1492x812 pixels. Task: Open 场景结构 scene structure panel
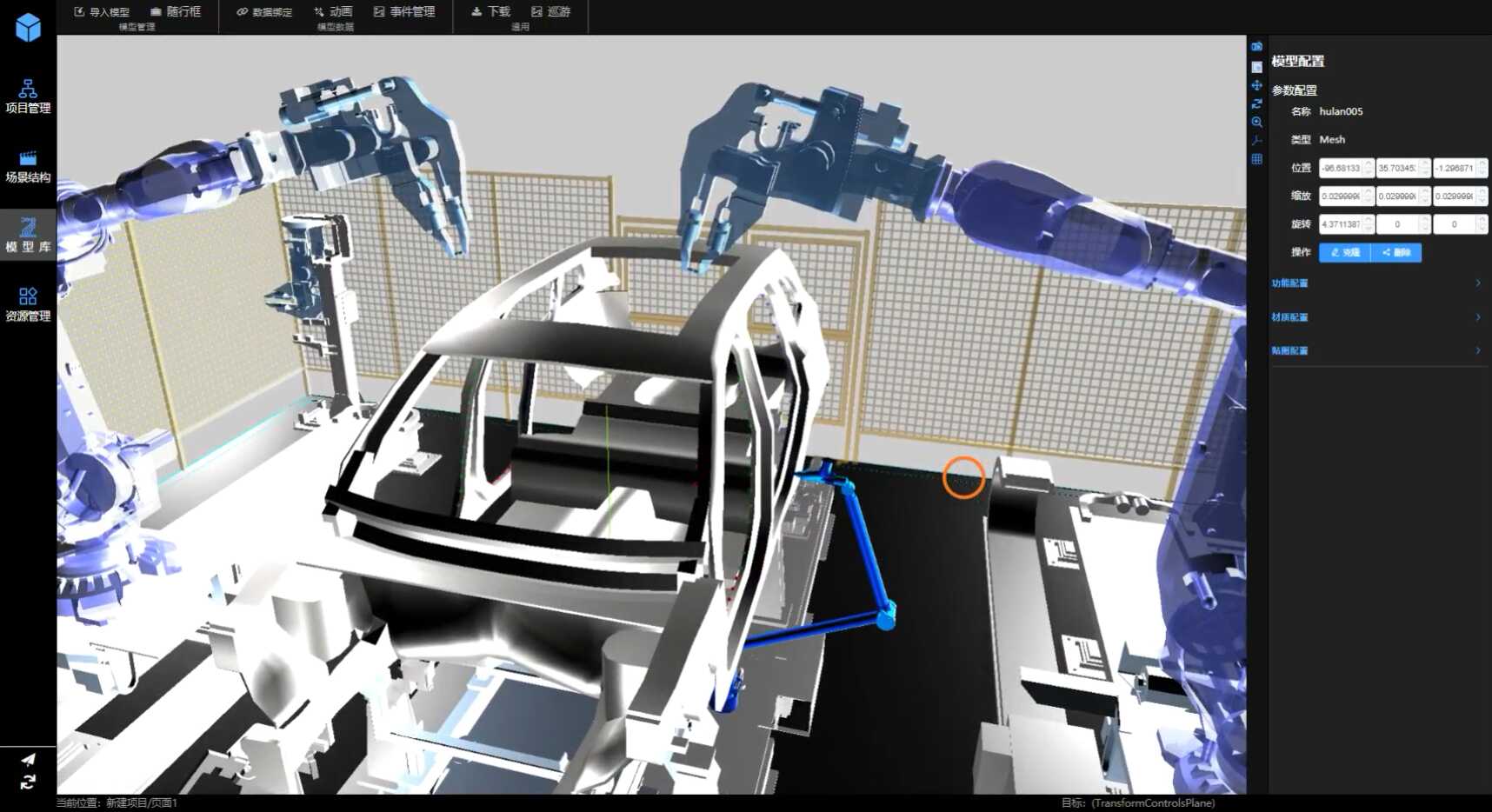tap(28, 166)
